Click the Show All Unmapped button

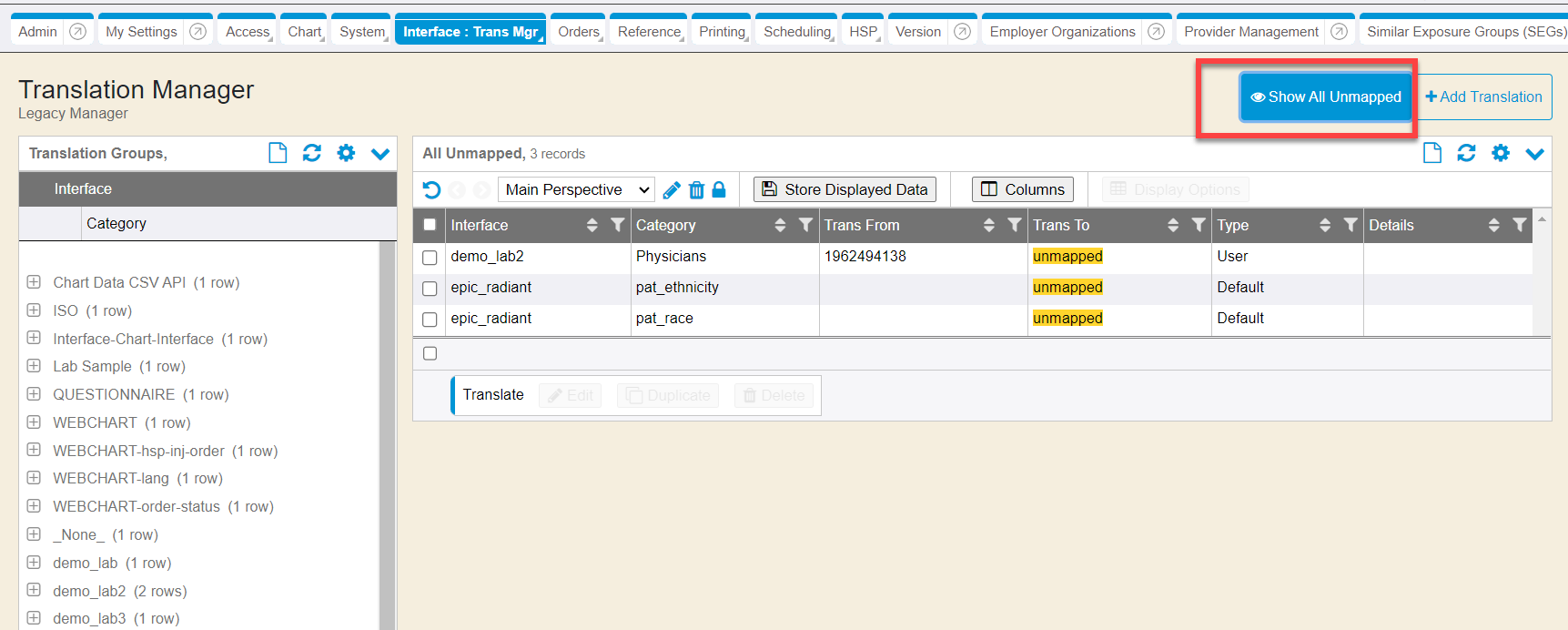pos(1326,97)
